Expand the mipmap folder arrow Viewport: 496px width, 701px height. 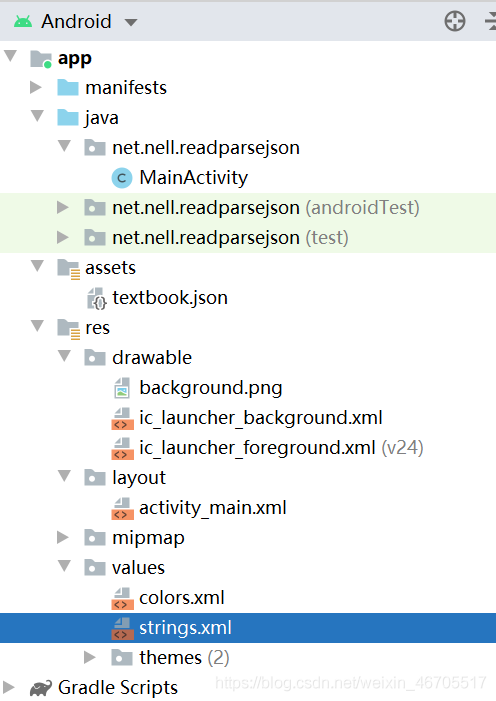(63, 537)
